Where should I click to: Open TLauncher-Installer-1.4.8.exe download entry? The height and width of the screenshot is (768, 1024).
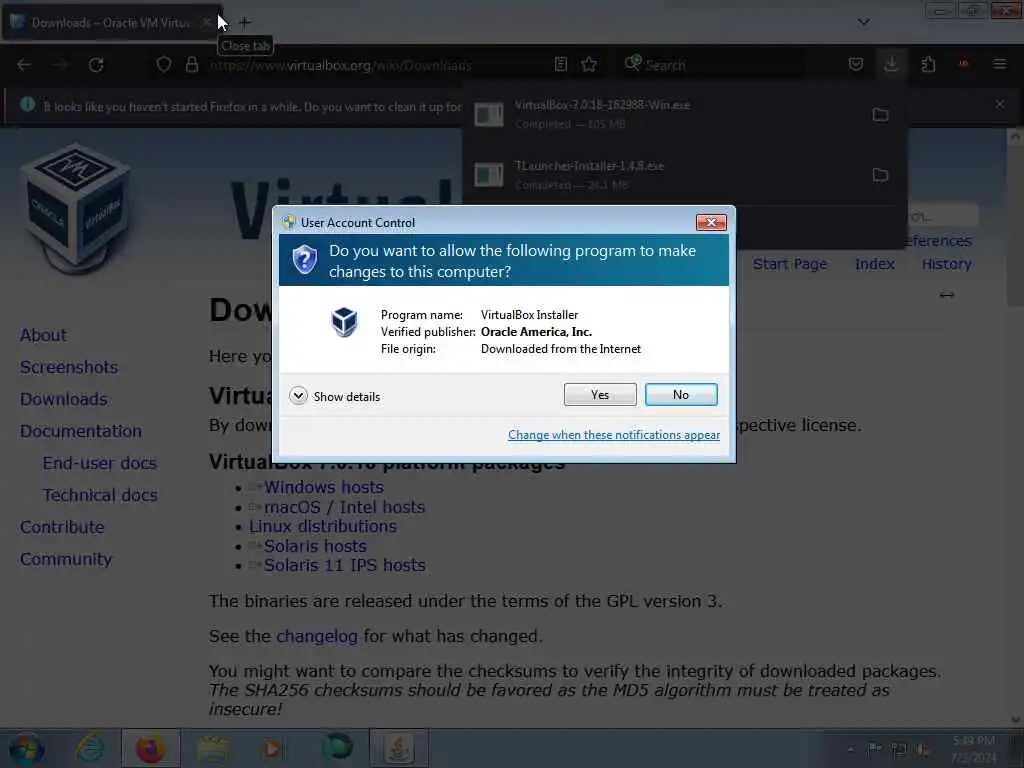click(663, 175)
